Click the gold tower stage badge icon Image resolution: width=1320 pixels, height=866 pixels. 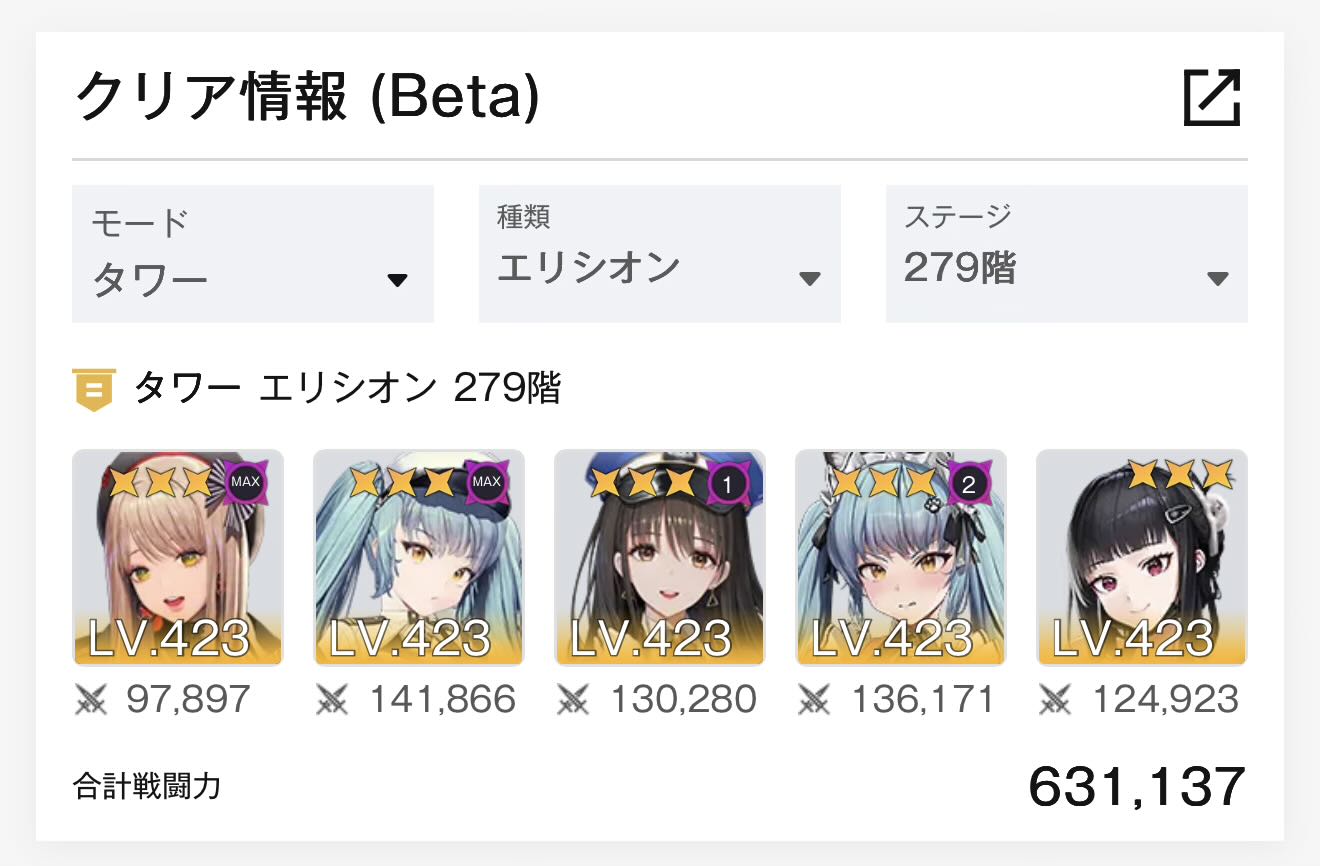pos(91,389)
